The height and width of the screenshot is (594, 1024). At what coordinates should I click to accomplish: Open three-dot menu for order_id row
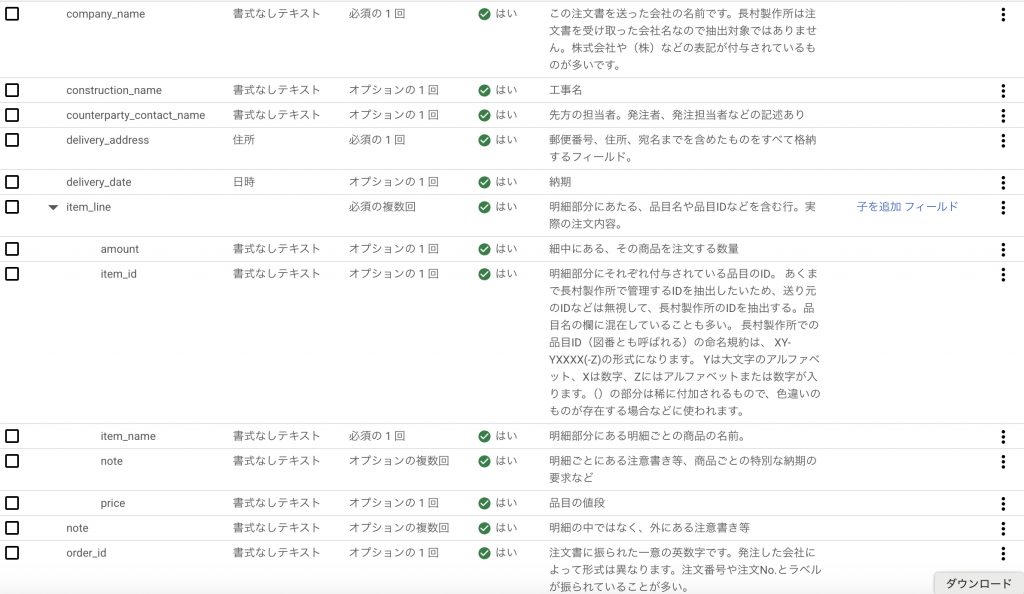pos(1003,554)
